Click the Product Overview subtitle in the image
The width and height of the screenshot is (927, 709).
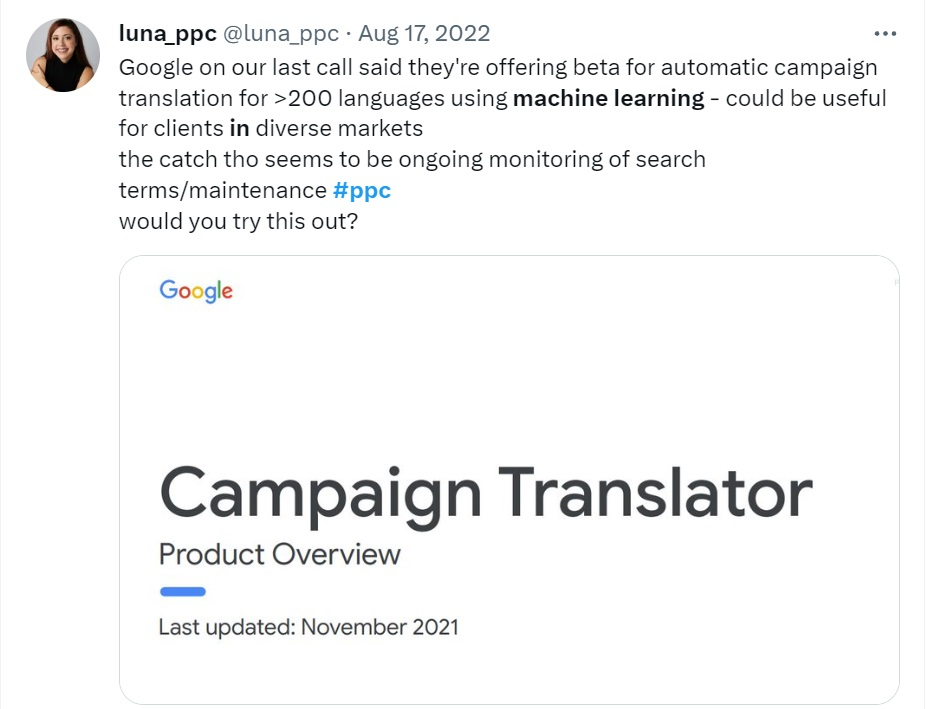tap(280, 555)
